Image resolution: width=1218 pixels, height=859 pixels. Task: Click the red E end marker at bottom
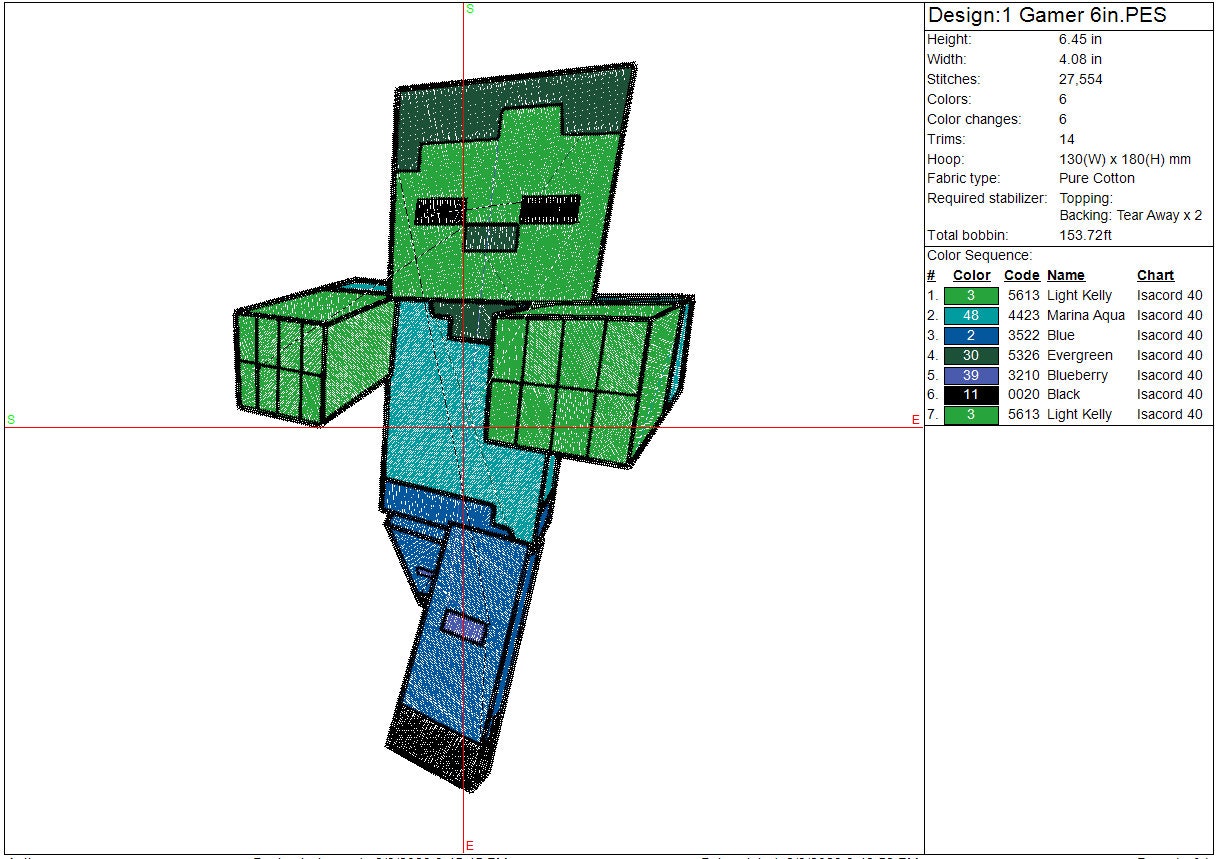tap(469, 846)
